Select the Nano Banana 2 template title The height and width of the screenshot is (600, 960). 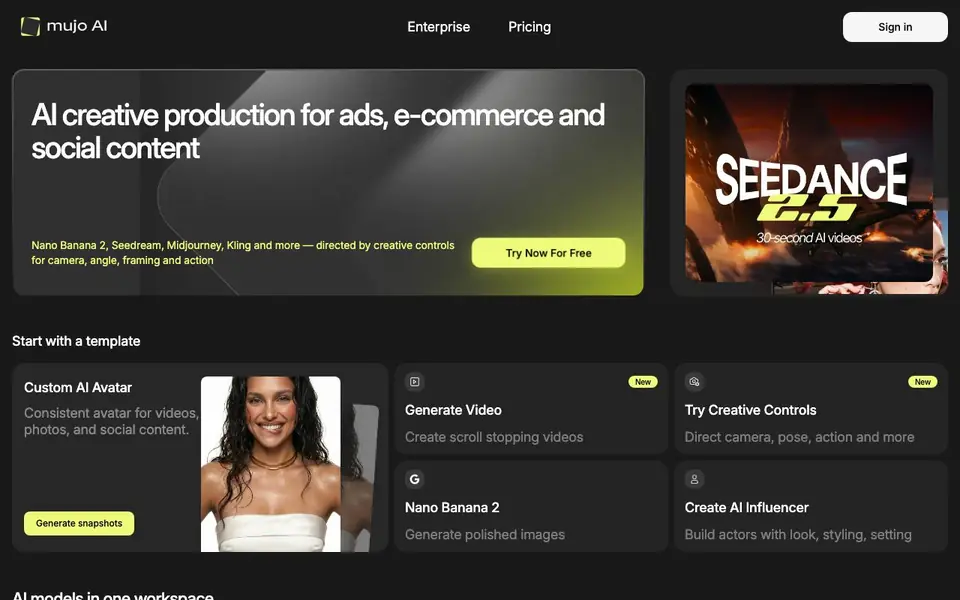452,508
